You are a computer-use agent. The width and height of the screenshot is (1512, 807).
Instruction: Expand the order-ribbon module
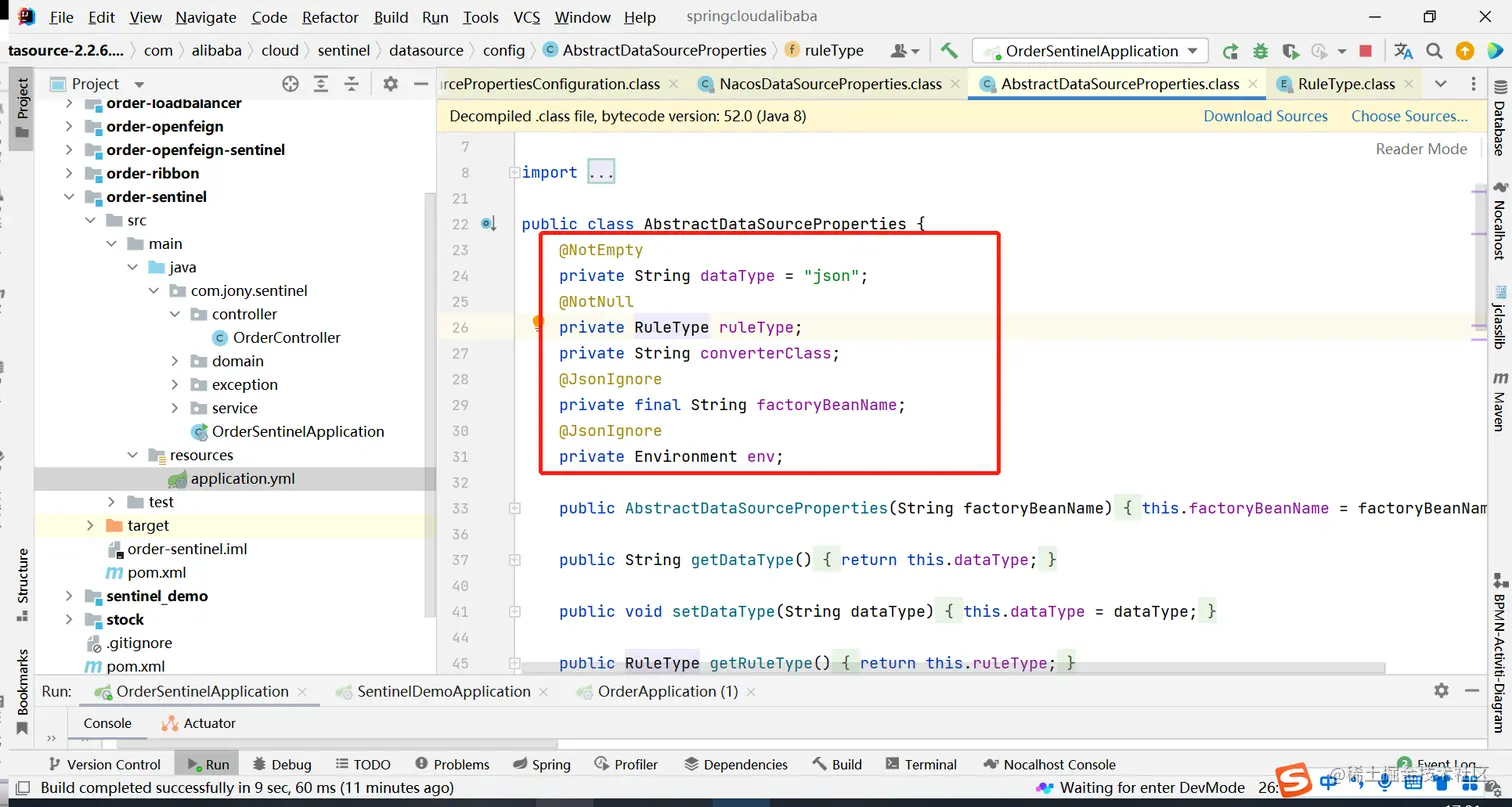point(69,173)
